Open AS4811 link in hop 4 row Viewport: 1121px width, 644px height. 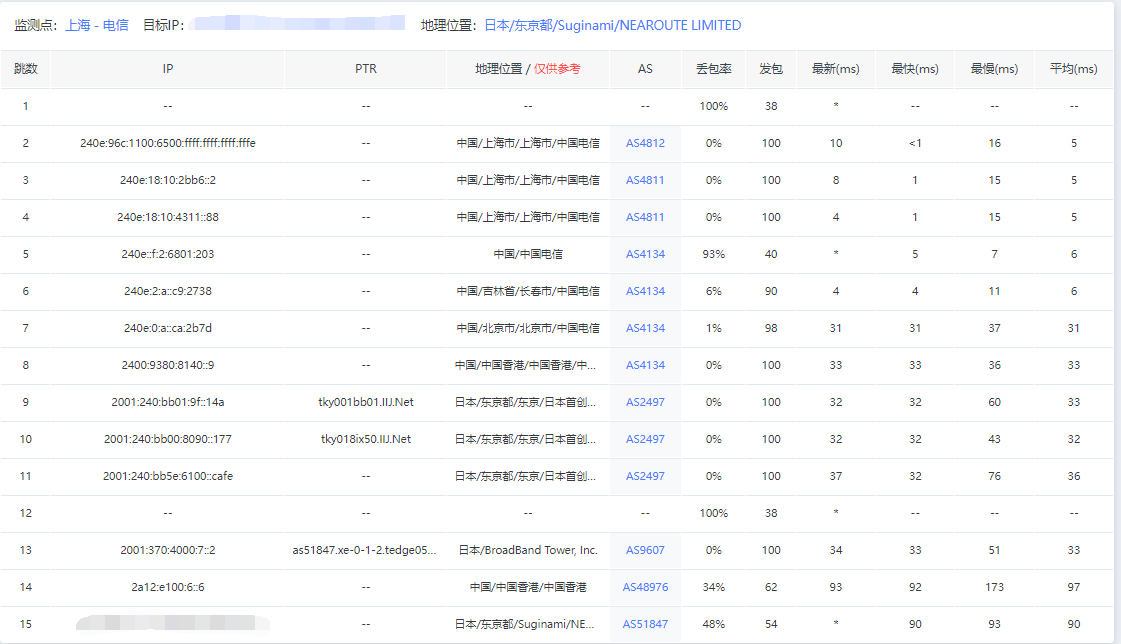click(x=645, y=217)
